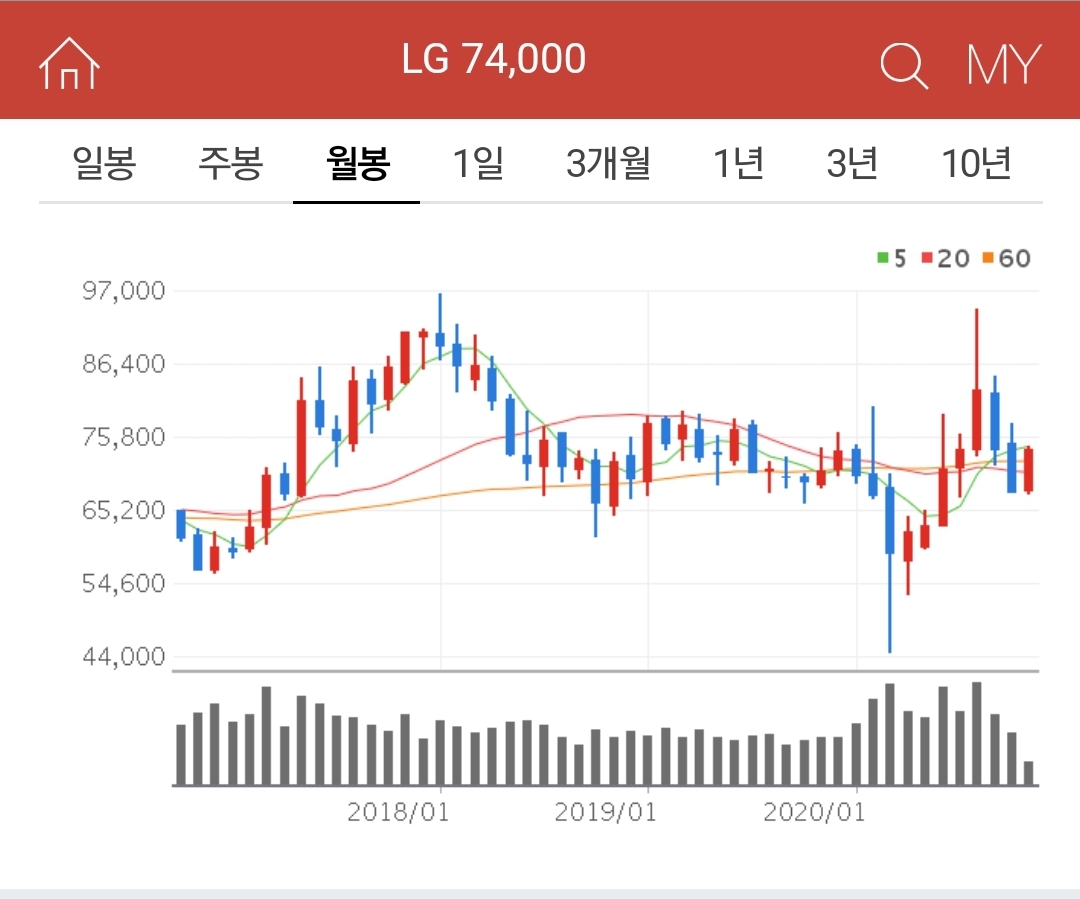Click the 97,000 price axis label

pyautogui.click(x=124, y=291)
